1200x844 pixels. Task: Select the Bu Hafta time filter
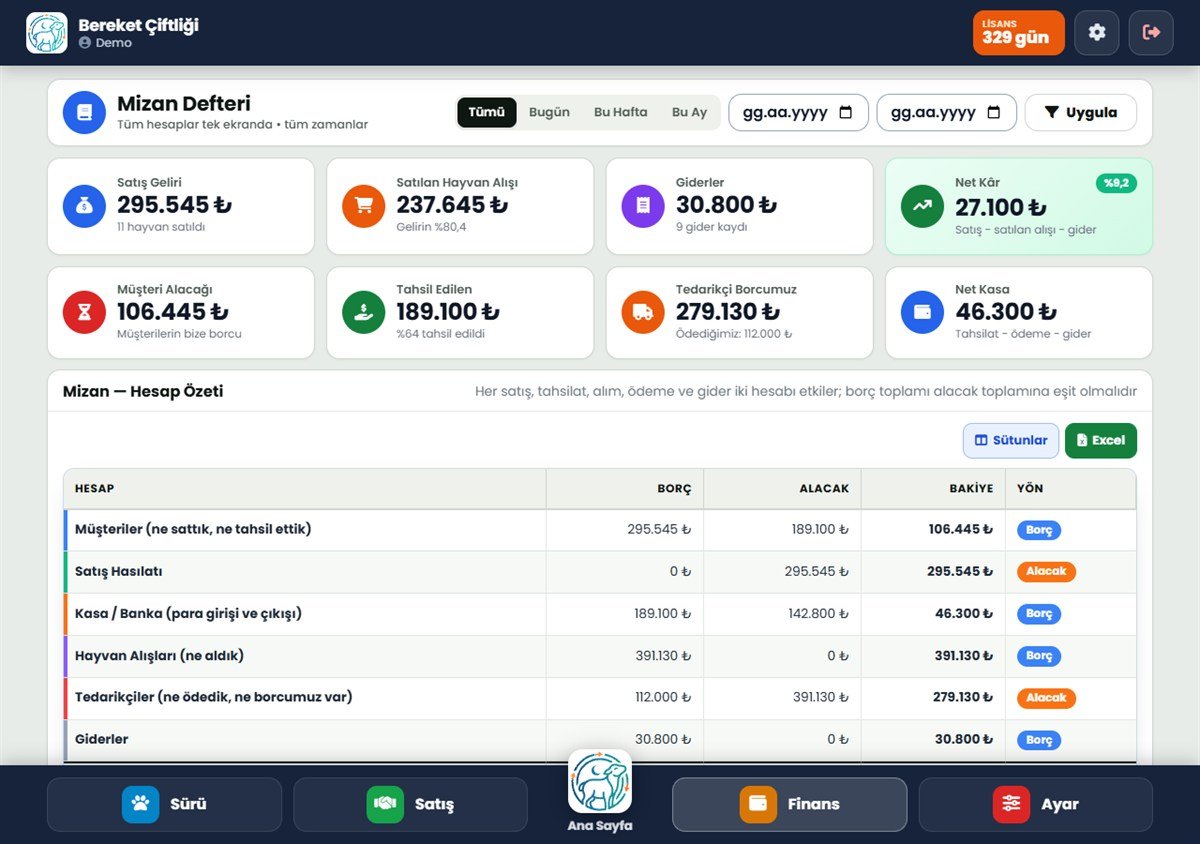click(x=621, y=112)
